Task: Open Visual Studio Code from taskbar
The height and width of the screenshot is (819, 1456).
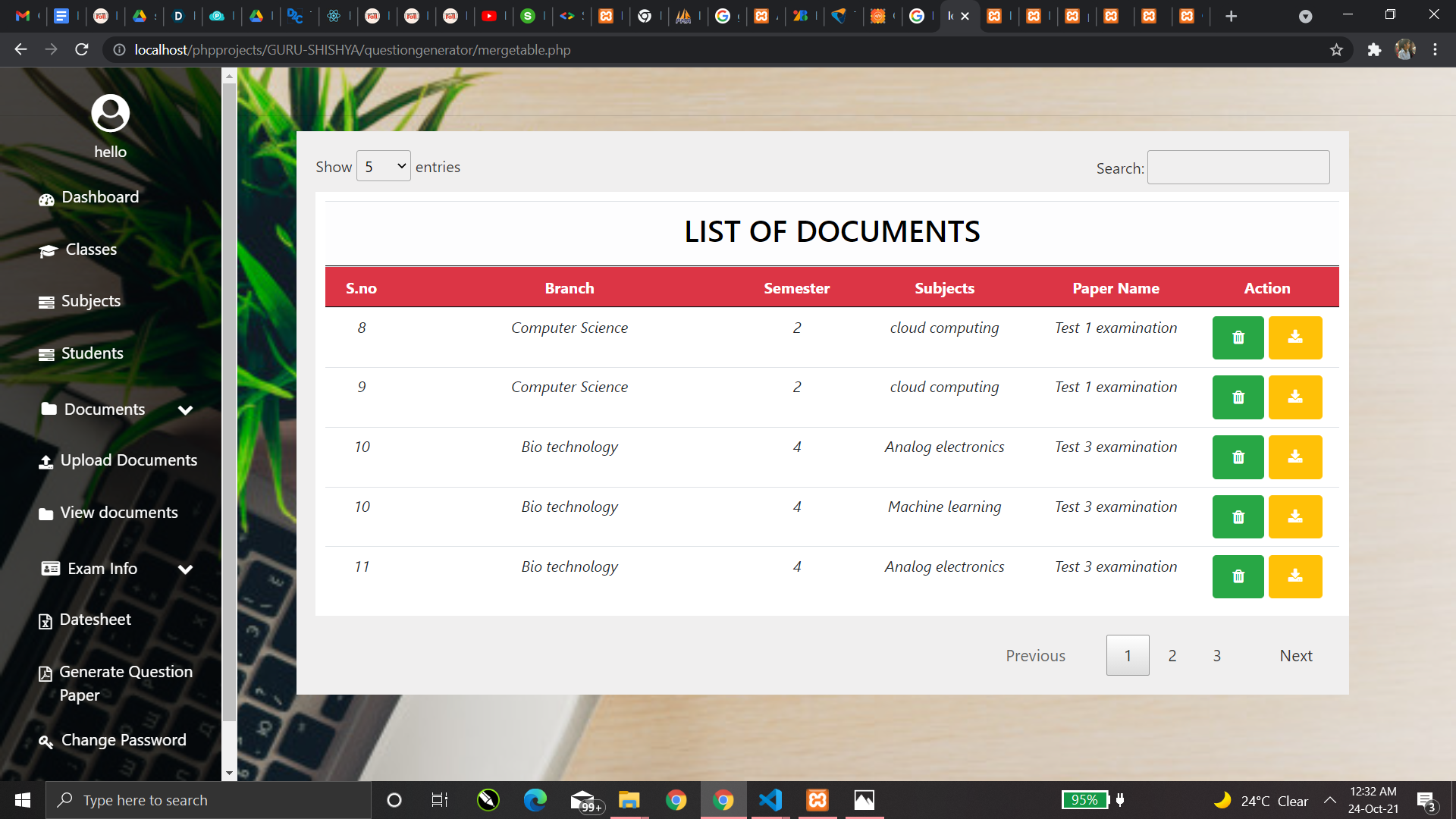Action: click(770, 800)
